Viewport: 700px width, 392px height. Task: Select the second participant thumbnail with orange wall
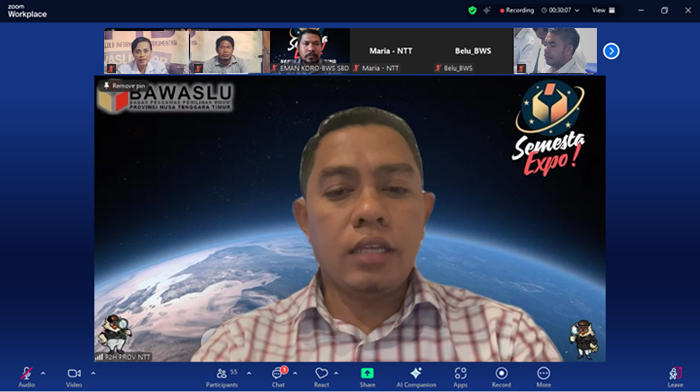tap(229, 51)
